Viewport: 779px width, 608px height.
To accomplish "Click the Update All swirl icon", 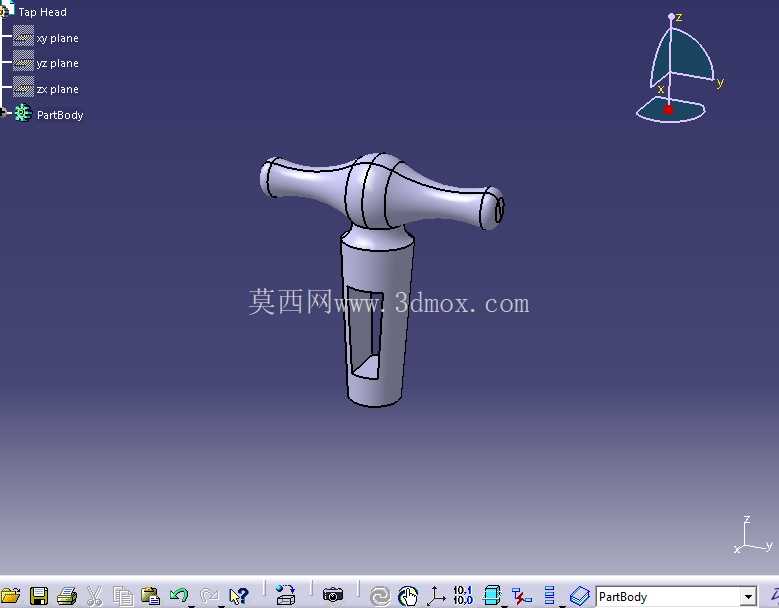I will point(380,596).
